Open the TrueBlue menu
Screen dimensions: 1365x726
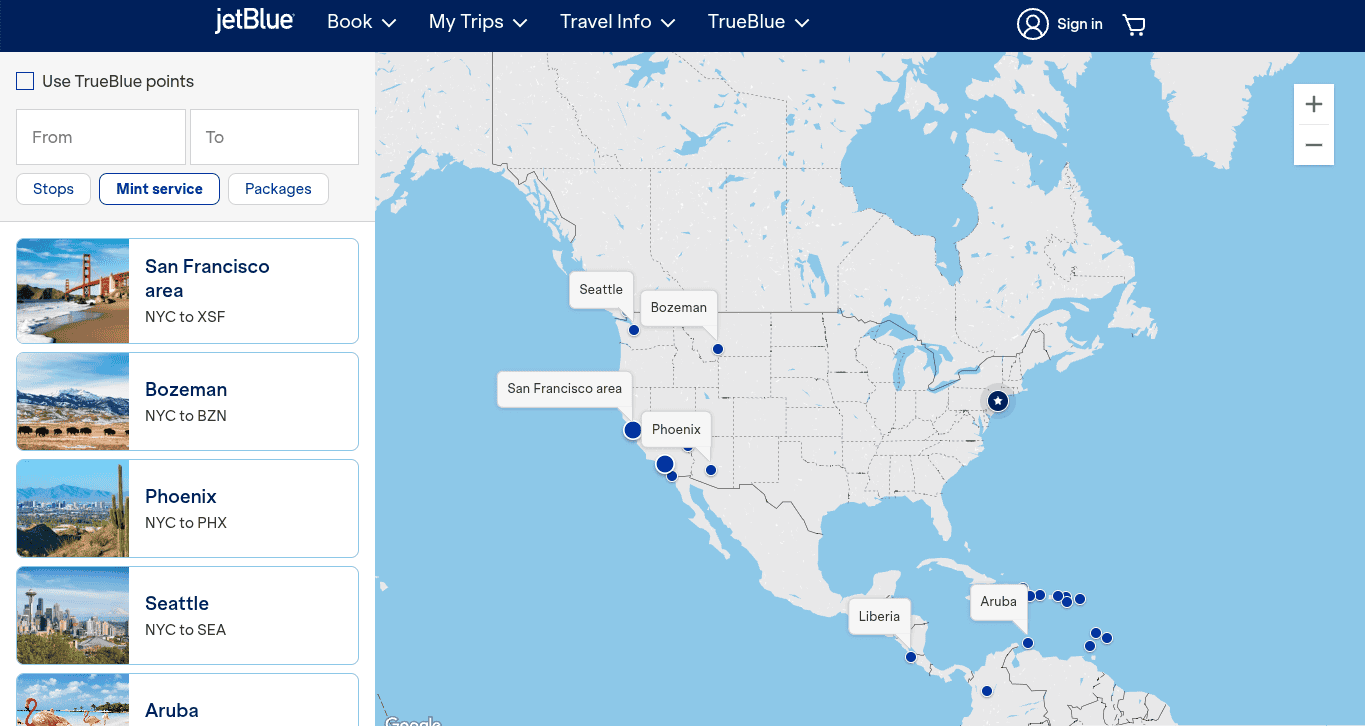pos(757,22)
